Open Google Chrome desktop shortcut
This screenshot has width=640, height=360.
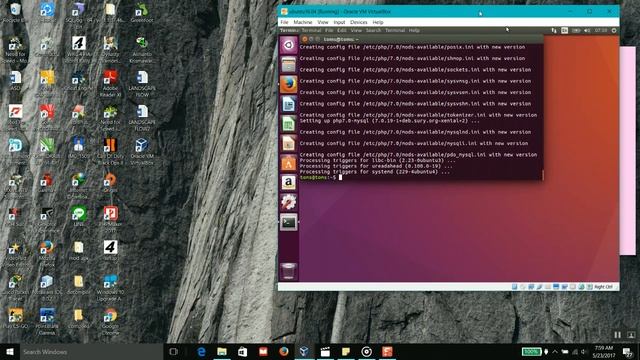[x=110, y=322]
